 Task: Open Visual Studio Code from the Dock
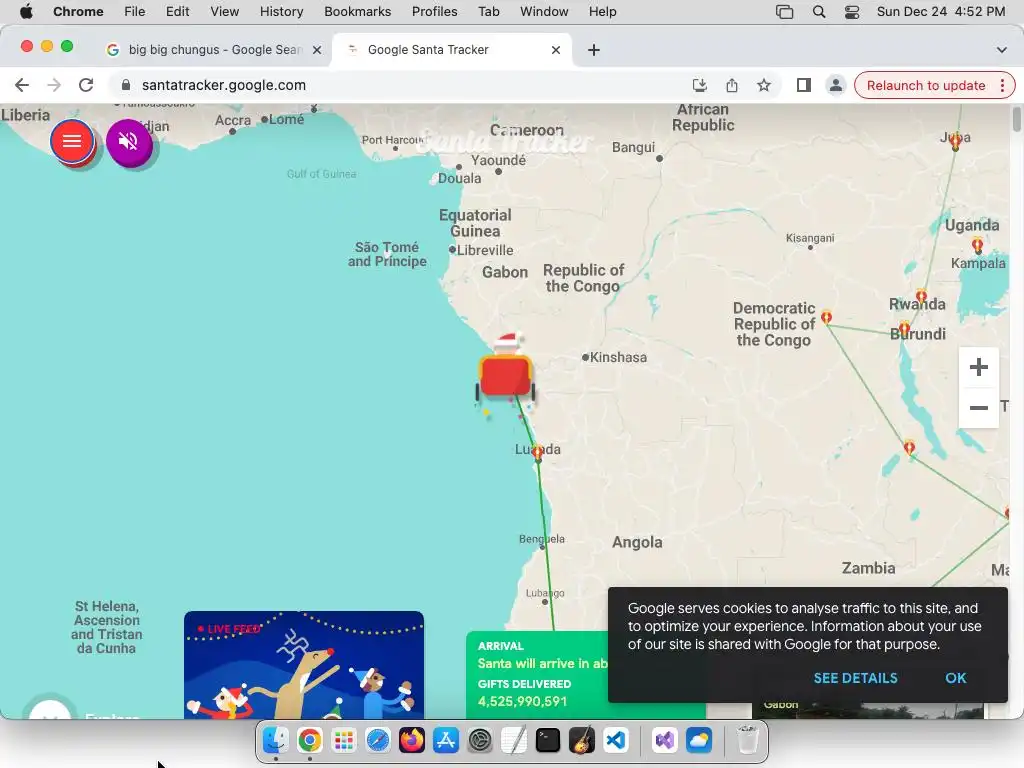[x=615, y=741]
